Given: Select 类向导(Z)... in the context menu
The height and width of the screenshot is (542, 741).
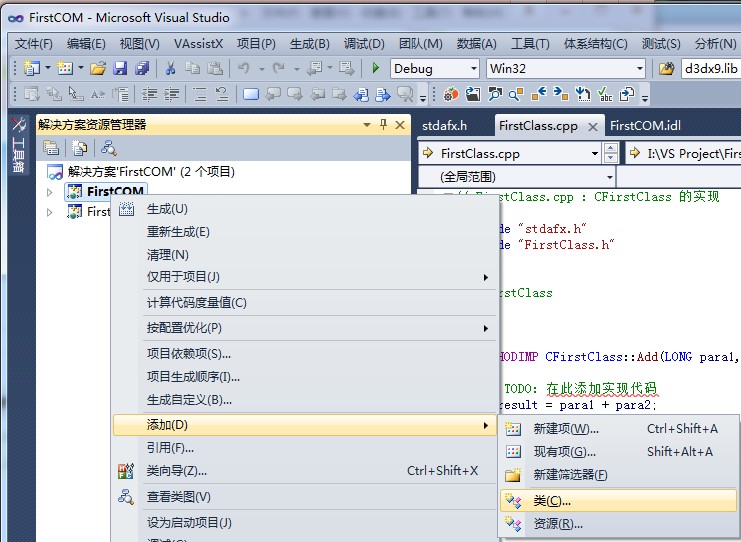Looking at the screenshot, I should (x=304, y=471).
